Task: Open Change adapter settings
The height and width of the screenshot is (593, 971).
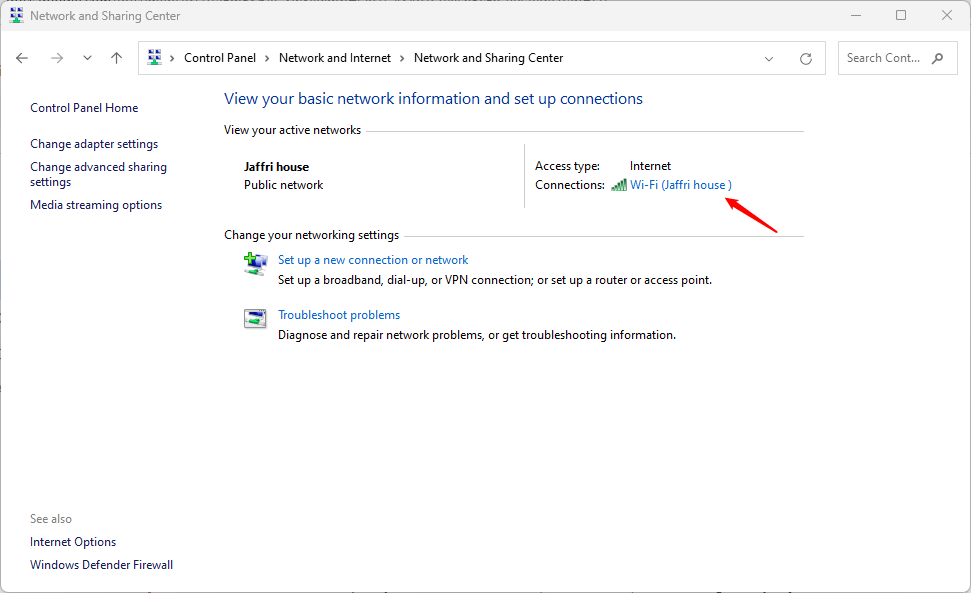Action: [x=94, y=144]
